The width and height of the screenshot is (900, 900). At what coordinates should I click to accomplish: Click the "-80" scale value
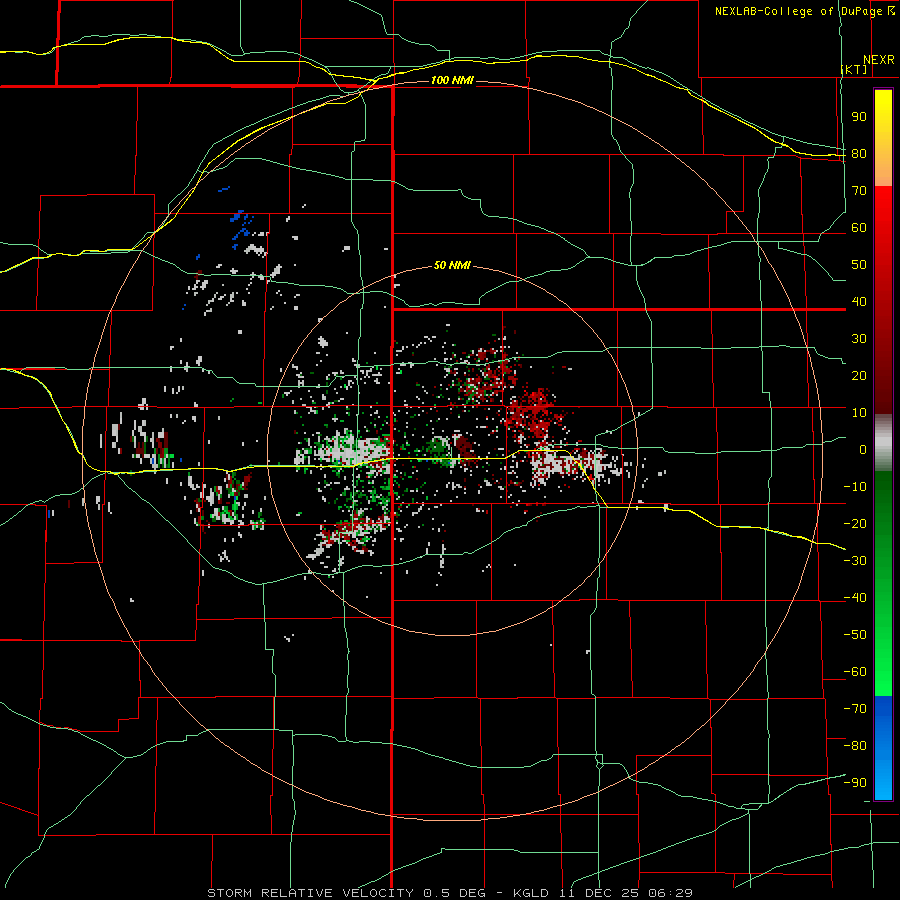click(x=855, y=746)
